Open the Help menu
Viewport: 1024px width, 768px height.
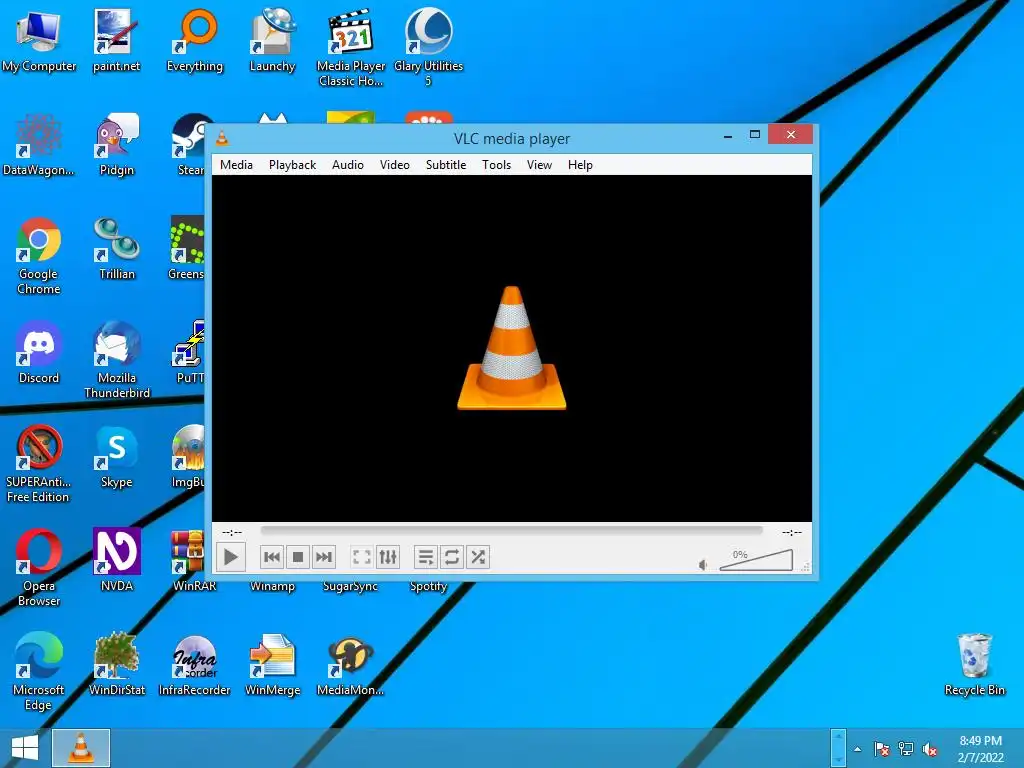click(x=581, y=165)
